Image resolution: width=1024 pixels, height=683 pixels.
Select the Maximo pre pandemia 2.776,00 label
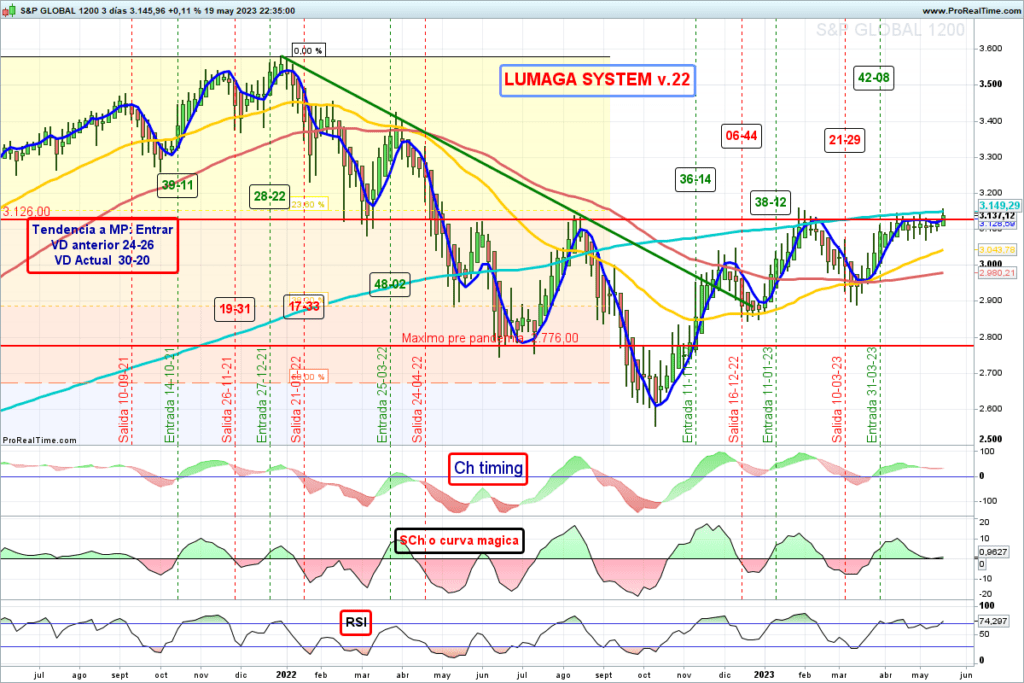tap(490, 338)
